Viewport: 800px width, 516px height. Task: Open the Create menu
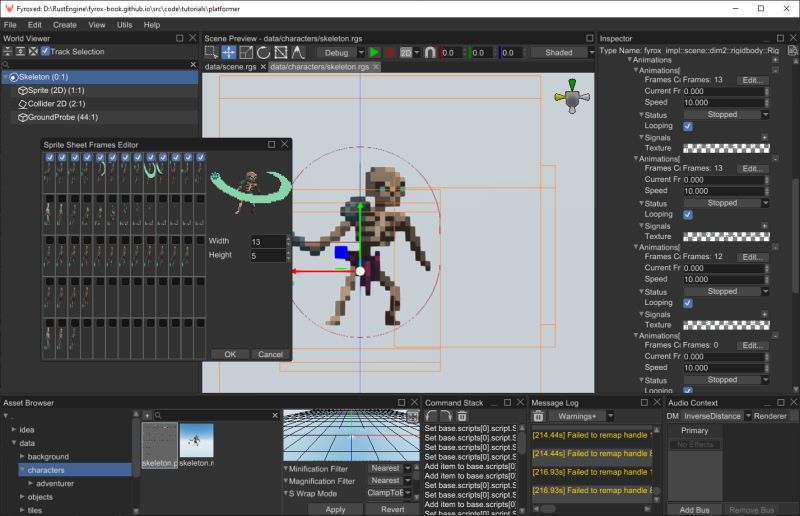pyautogui.click(x=65, y=24)
